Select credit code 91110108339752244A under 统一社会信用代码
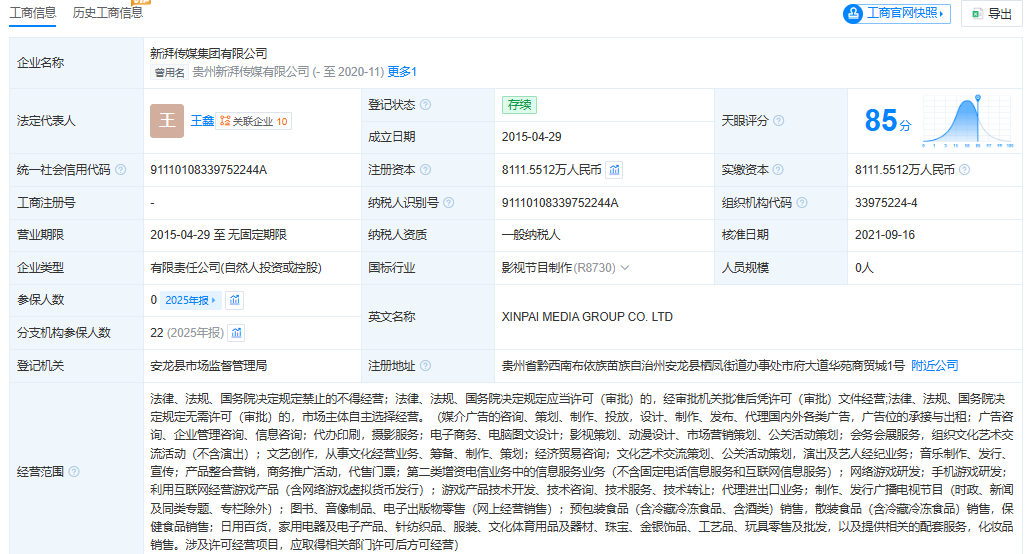The height and width of the screenshot is (554, 1029). pos(209,170)
